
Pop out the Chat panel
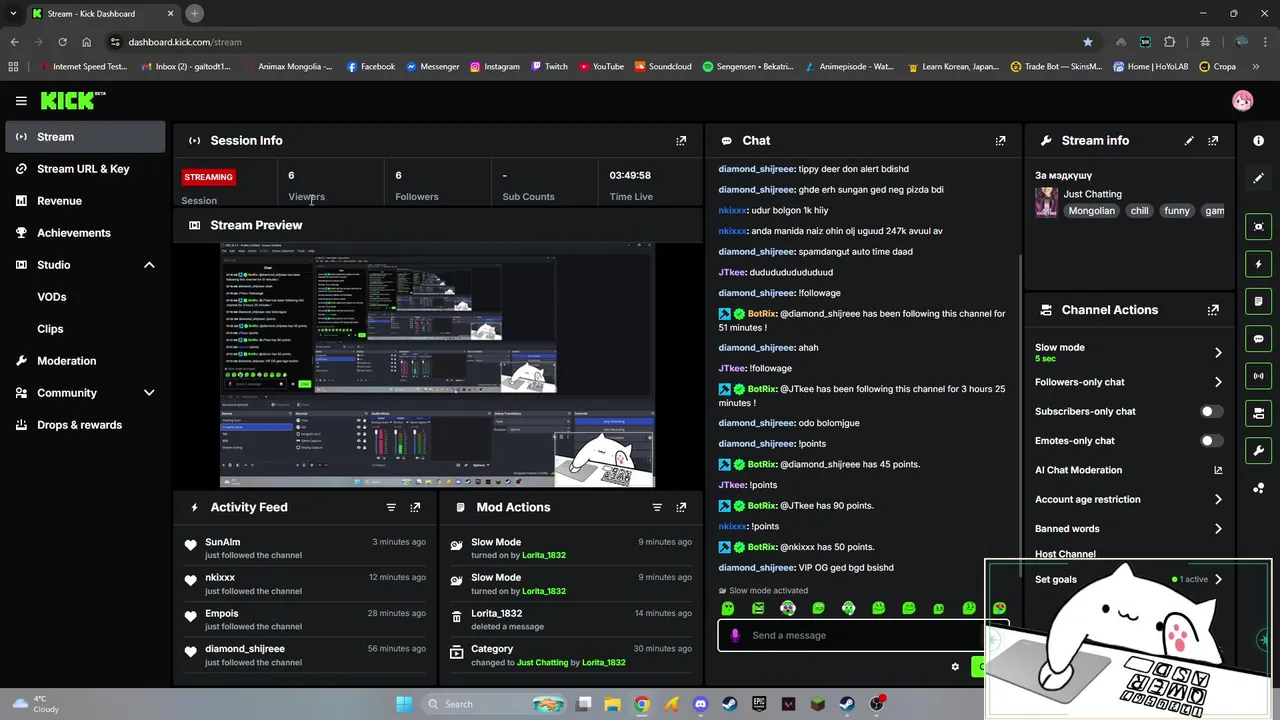[1000, 141]
